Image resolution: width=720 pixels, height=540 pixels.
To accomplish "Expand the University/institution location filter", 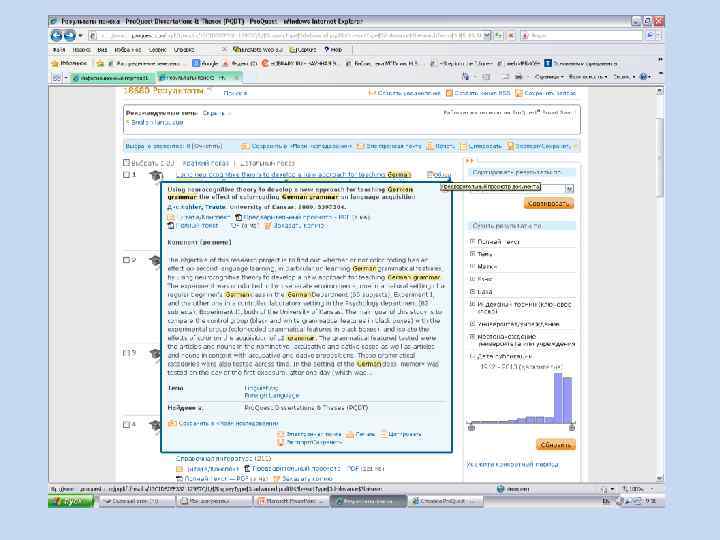I will point(472,337).
